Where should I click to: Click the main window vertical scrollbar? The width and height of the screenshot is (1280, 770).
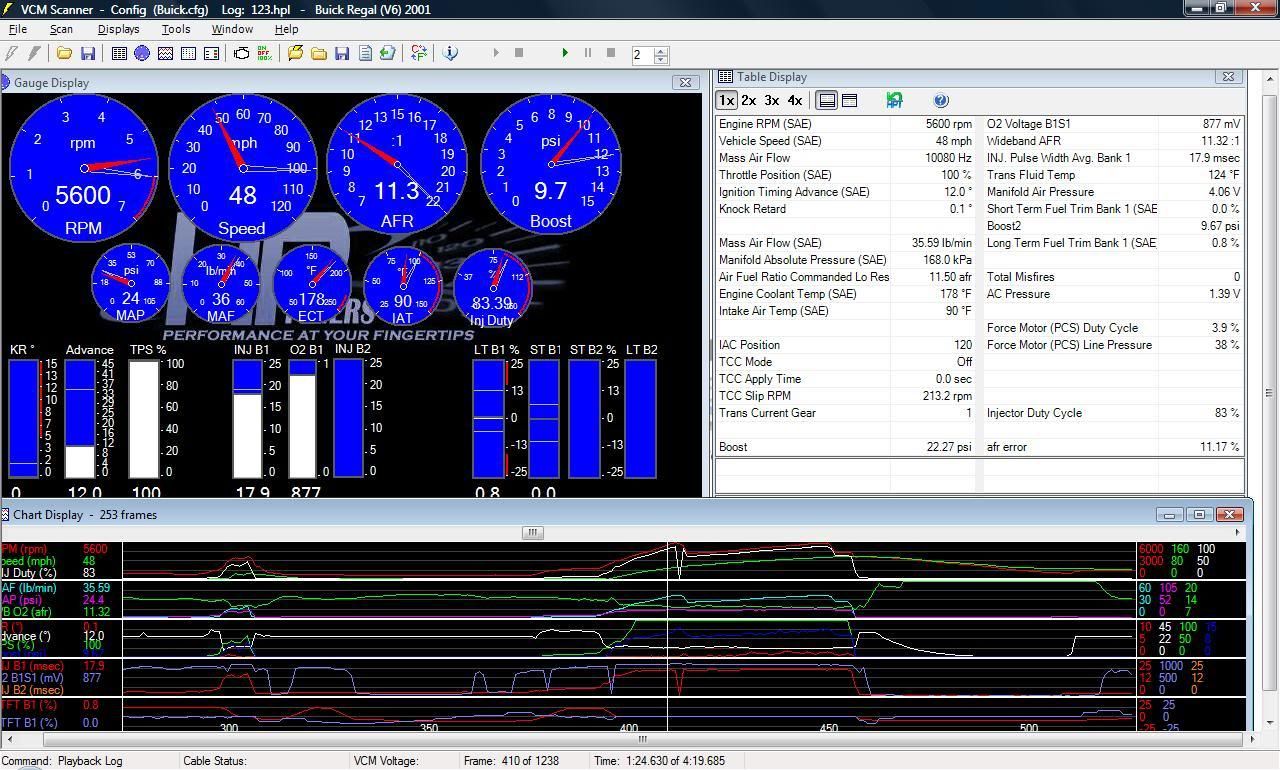tap(1270, 392)
